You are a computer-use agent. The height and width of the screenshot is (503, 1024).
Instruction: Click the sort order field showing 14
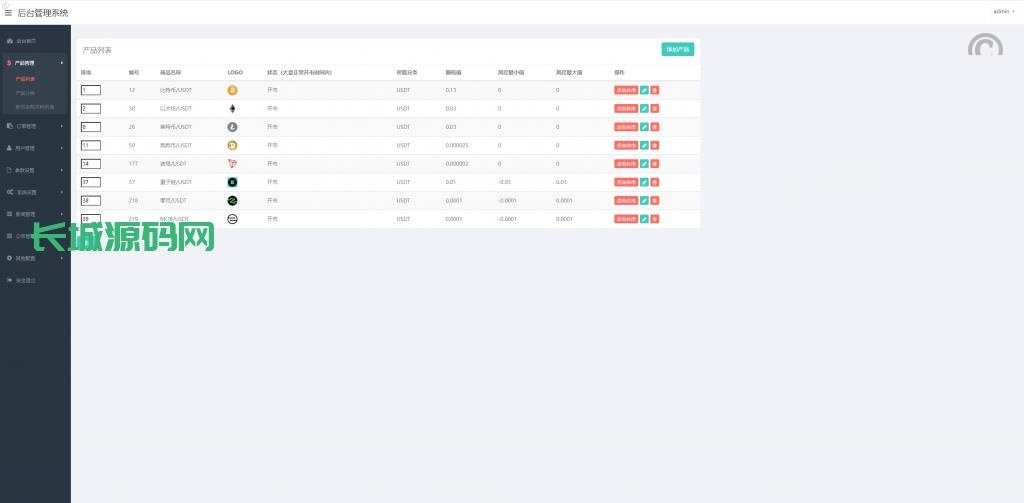point(90,164)
